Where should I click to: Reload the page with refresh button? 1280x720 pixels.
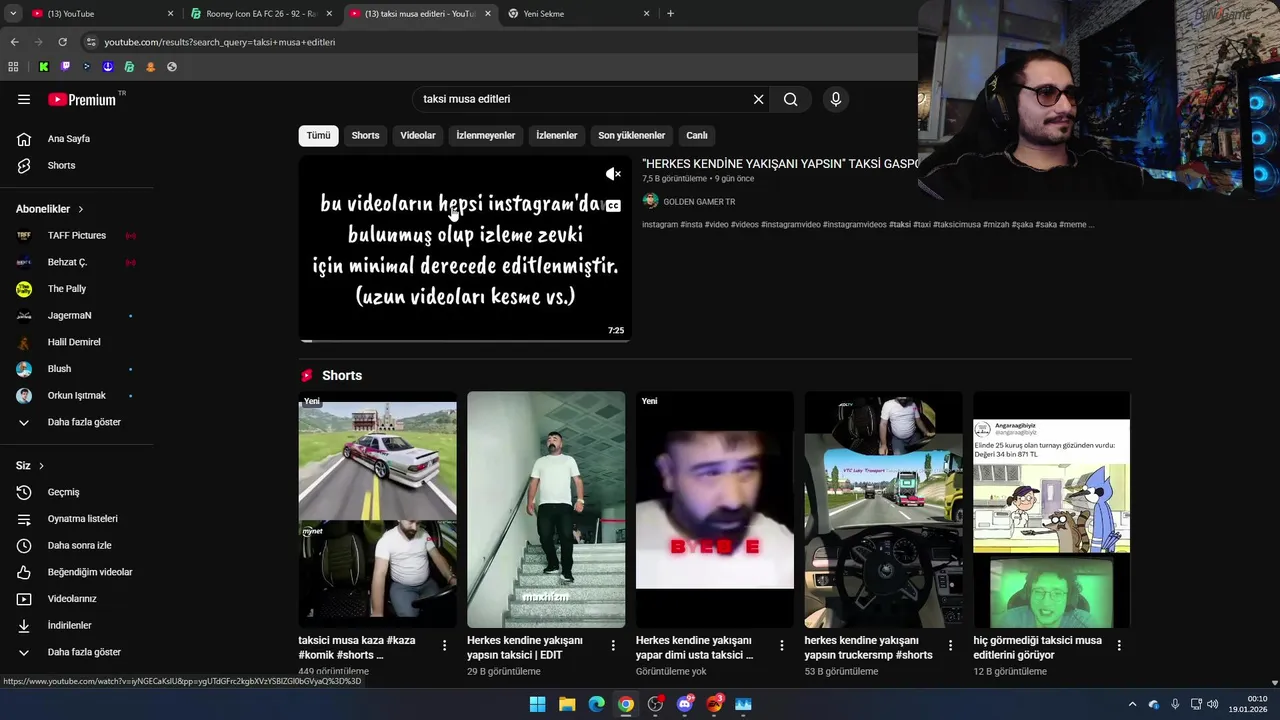click(x=62, y=42)
